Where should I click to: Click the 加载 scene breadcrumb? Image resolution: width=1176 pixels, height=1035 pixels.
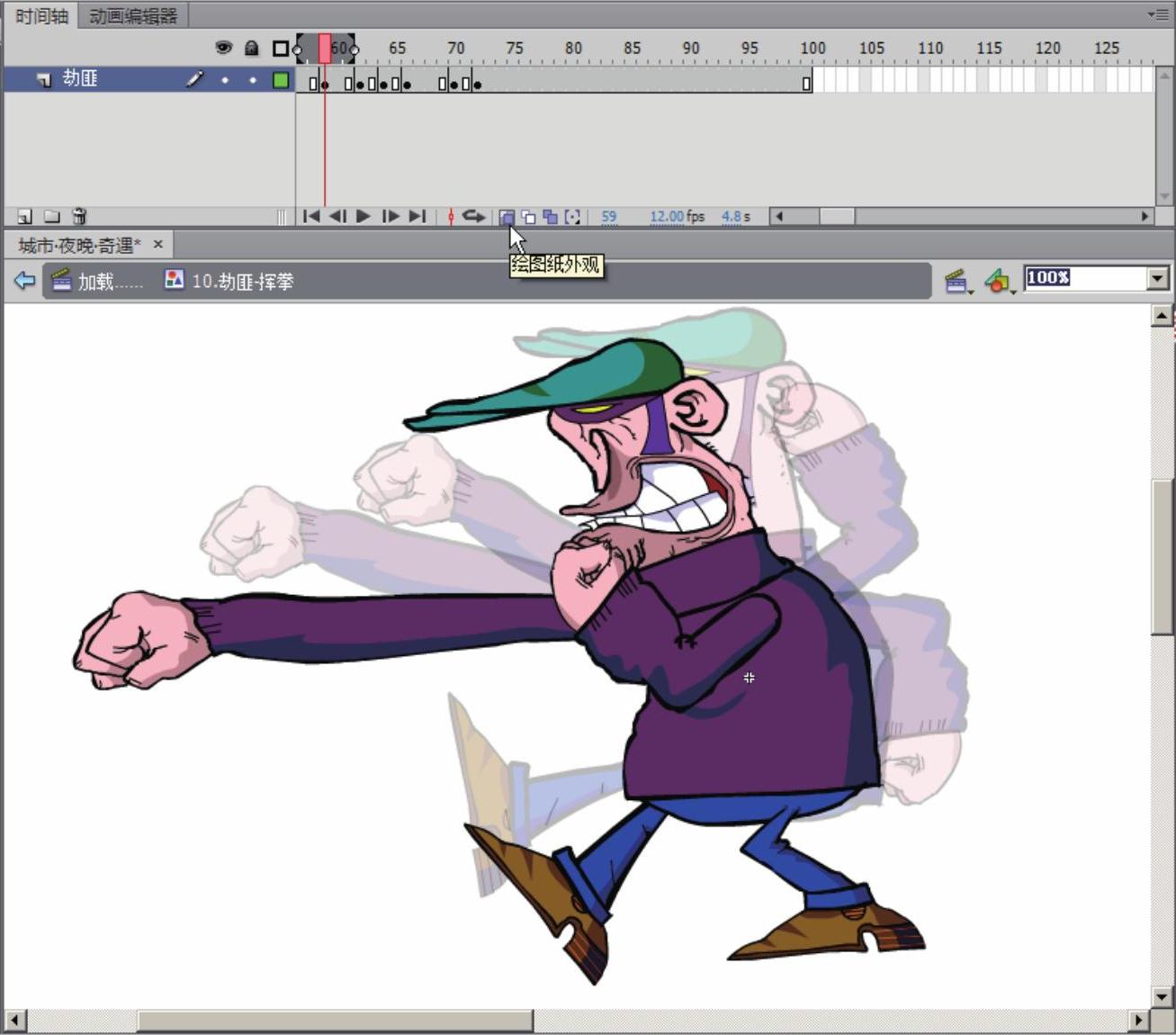(x=98, y=282)
